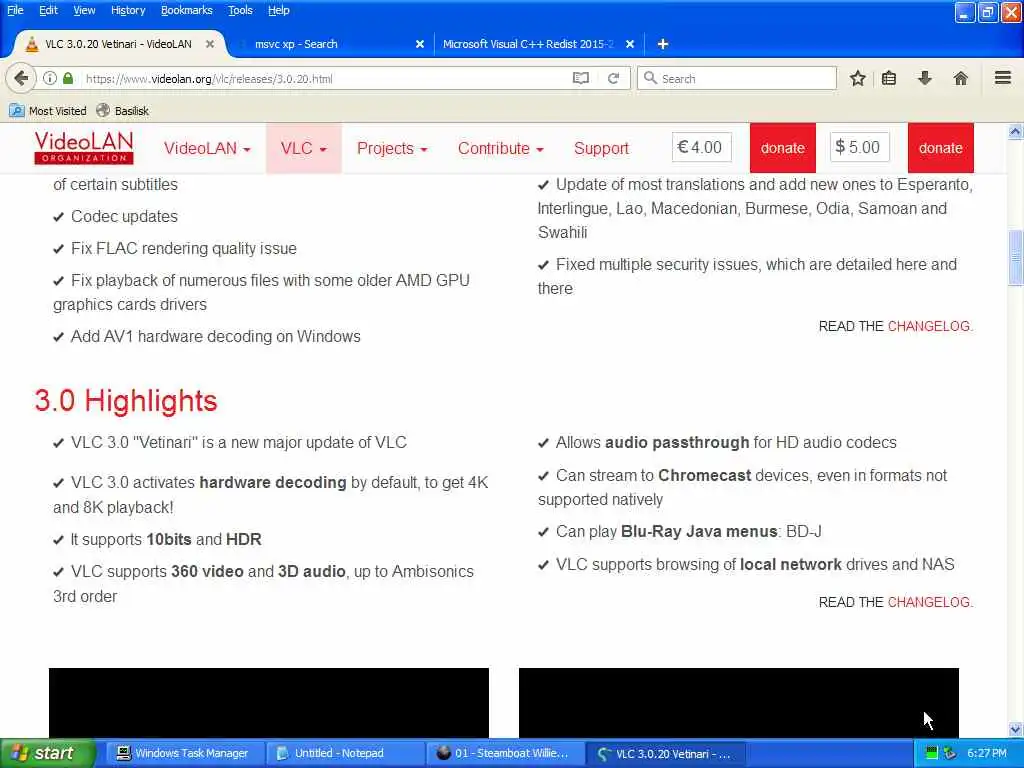Close the msvc xp - Search tab

click(x=420, y=44)
